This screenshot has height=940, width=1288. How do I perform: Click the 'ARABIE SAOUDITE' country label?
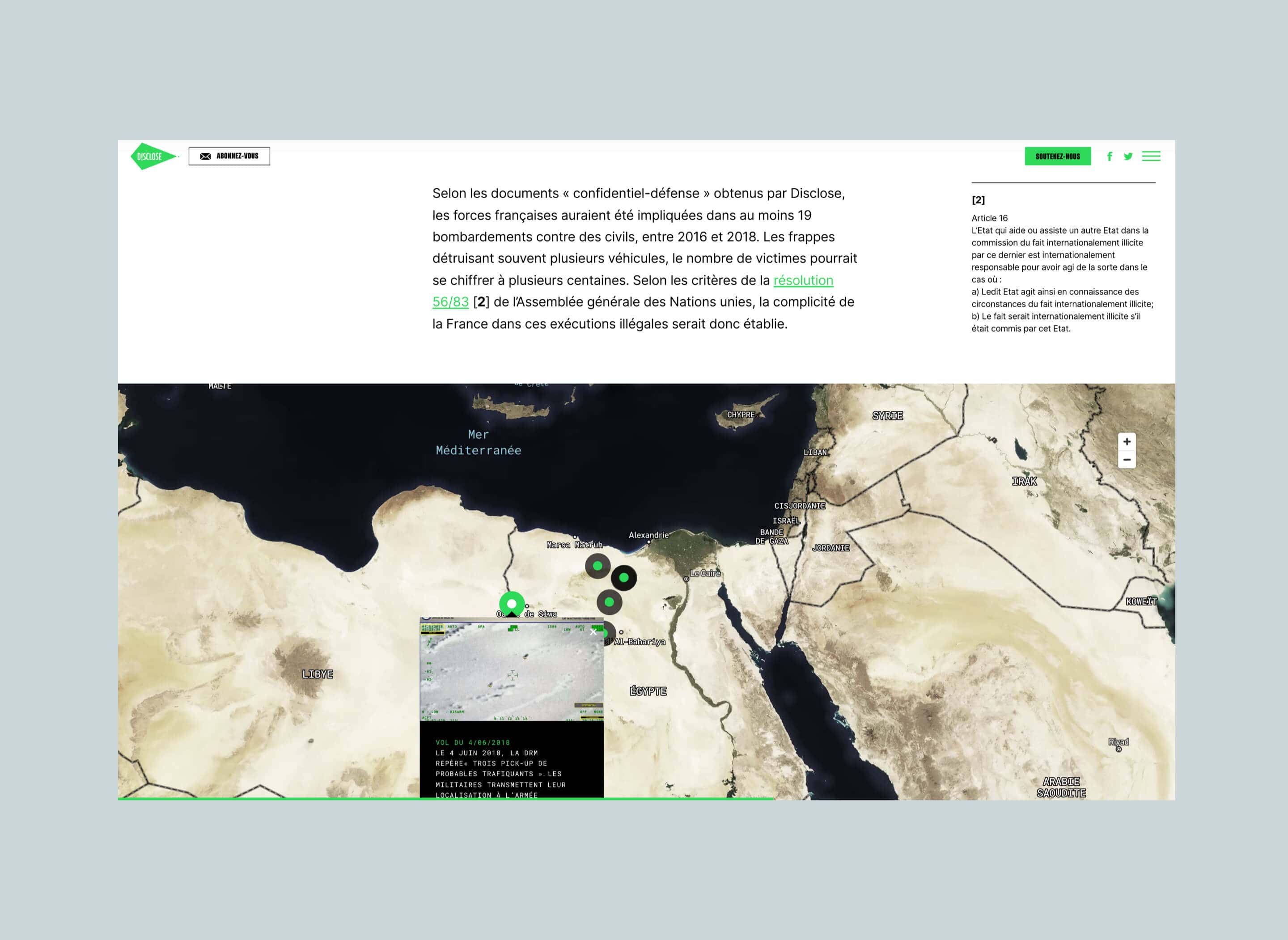tap(1062, 788)
